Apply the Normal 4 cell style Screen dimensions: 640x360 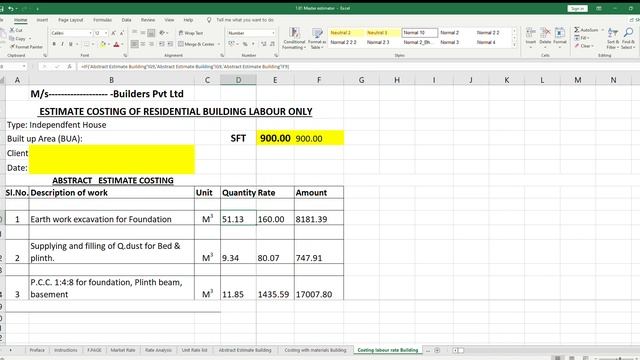click(x=492, y=42)
